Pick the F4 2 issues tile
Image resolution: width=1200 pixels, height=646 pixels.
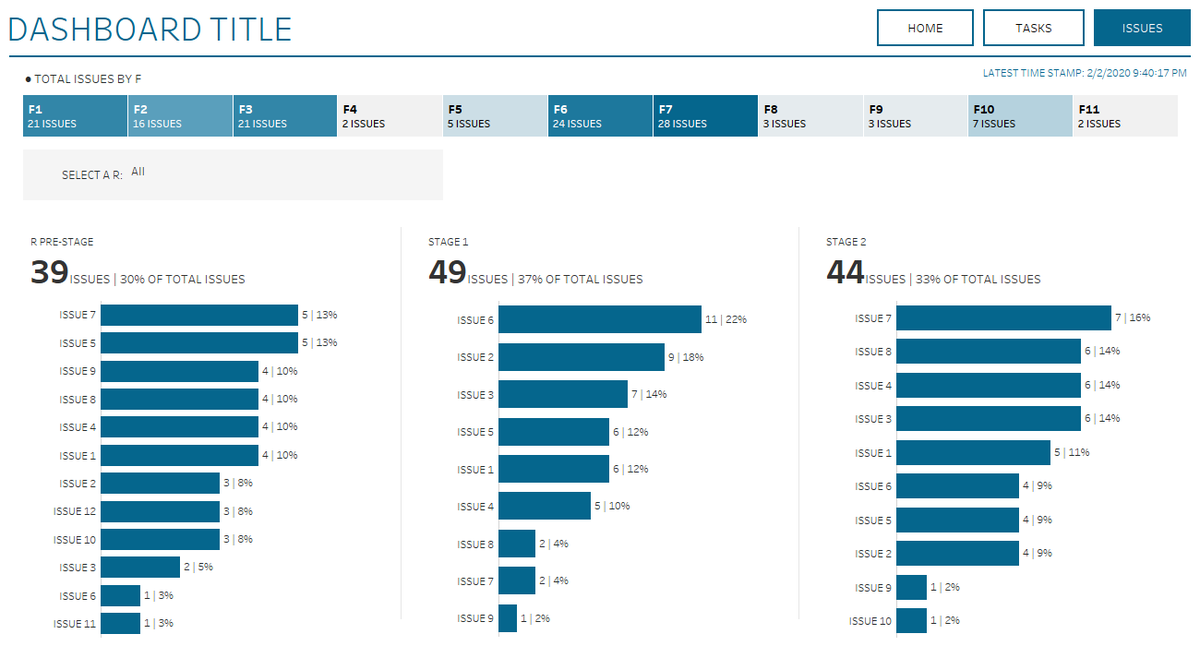pyautogui.click(x=390, y=116)
